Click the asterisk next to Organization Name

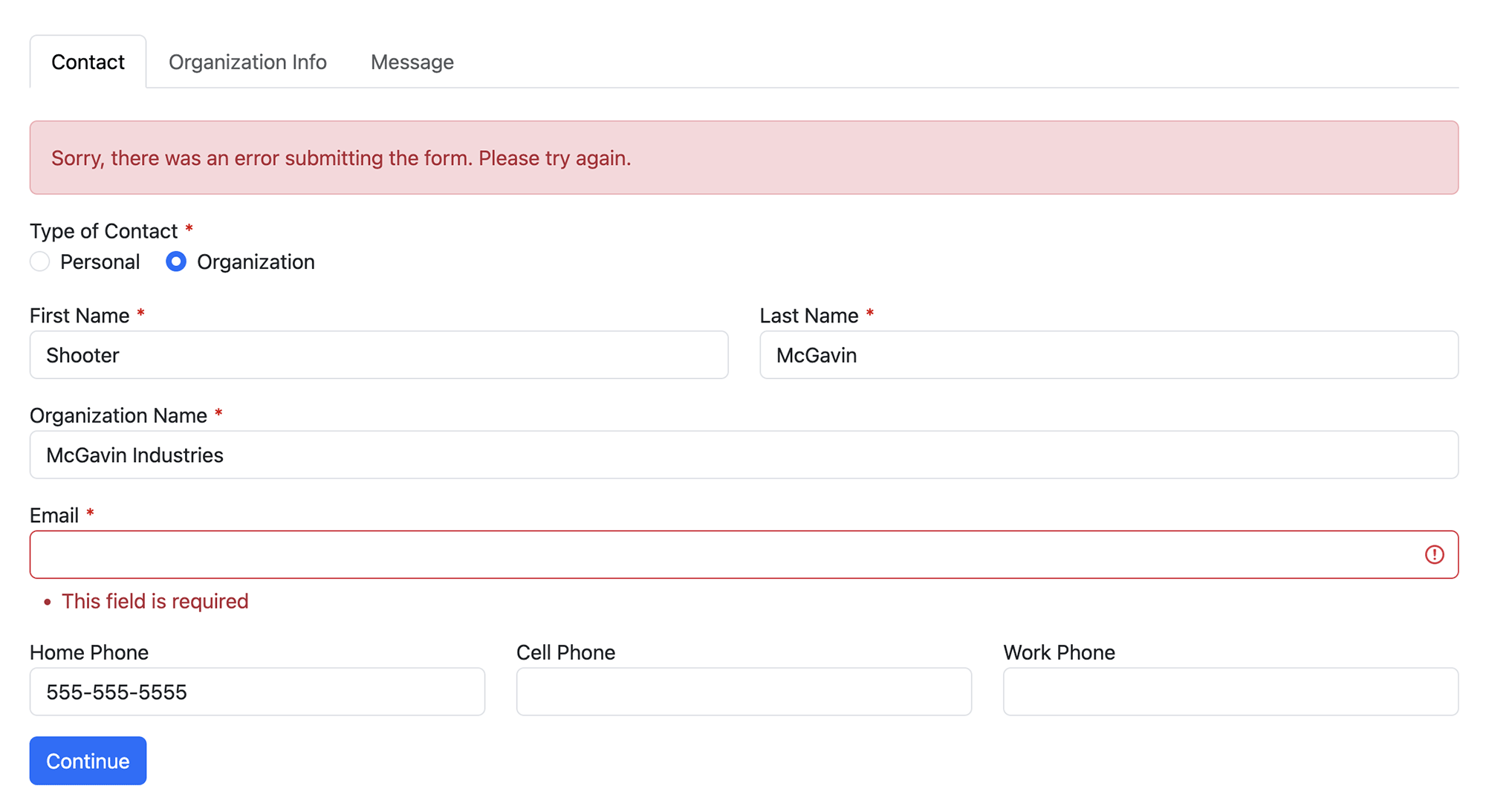pyautogui.click(x=218, y=415)
